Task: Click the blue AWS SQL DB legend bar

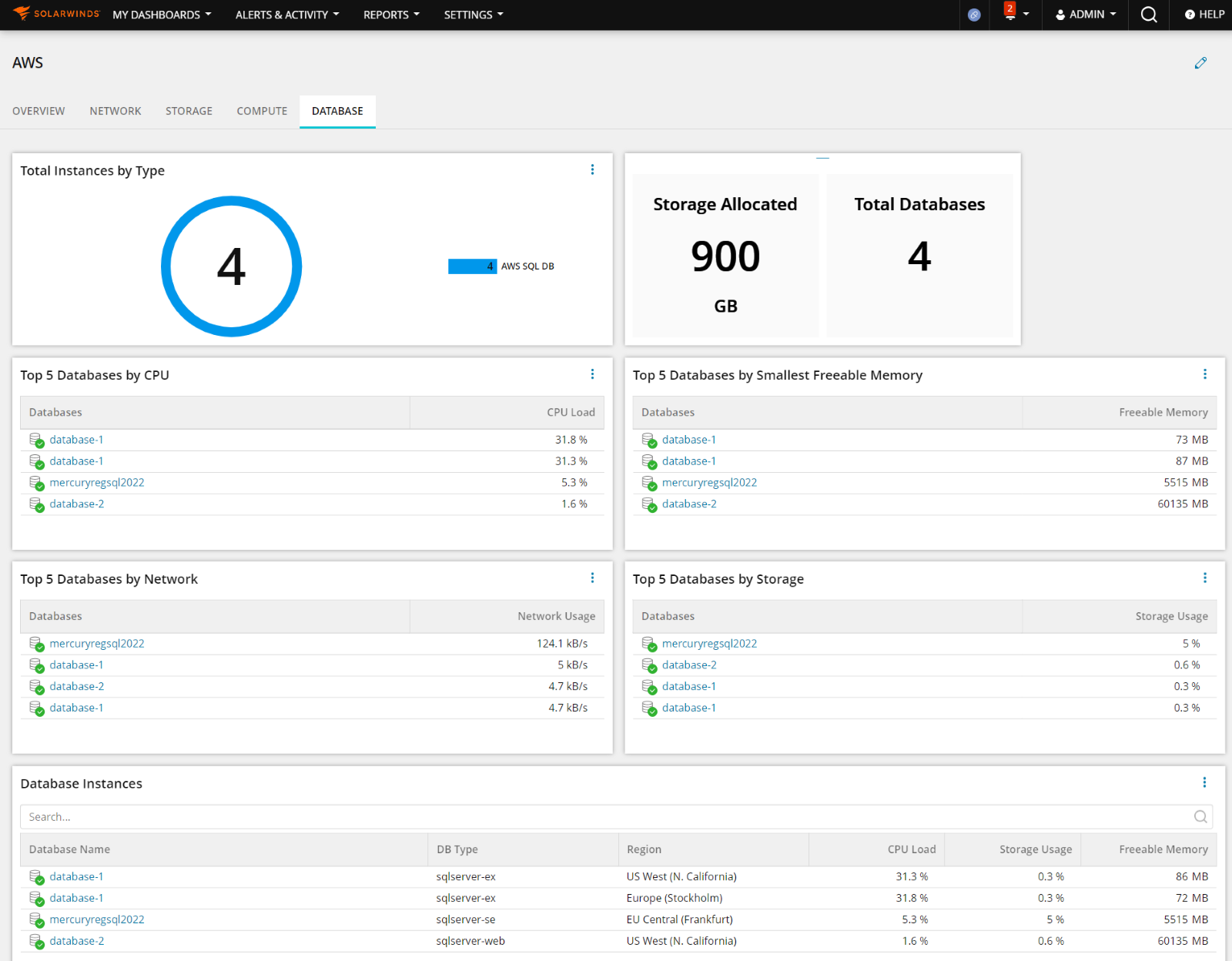Action: pos(472,266)
